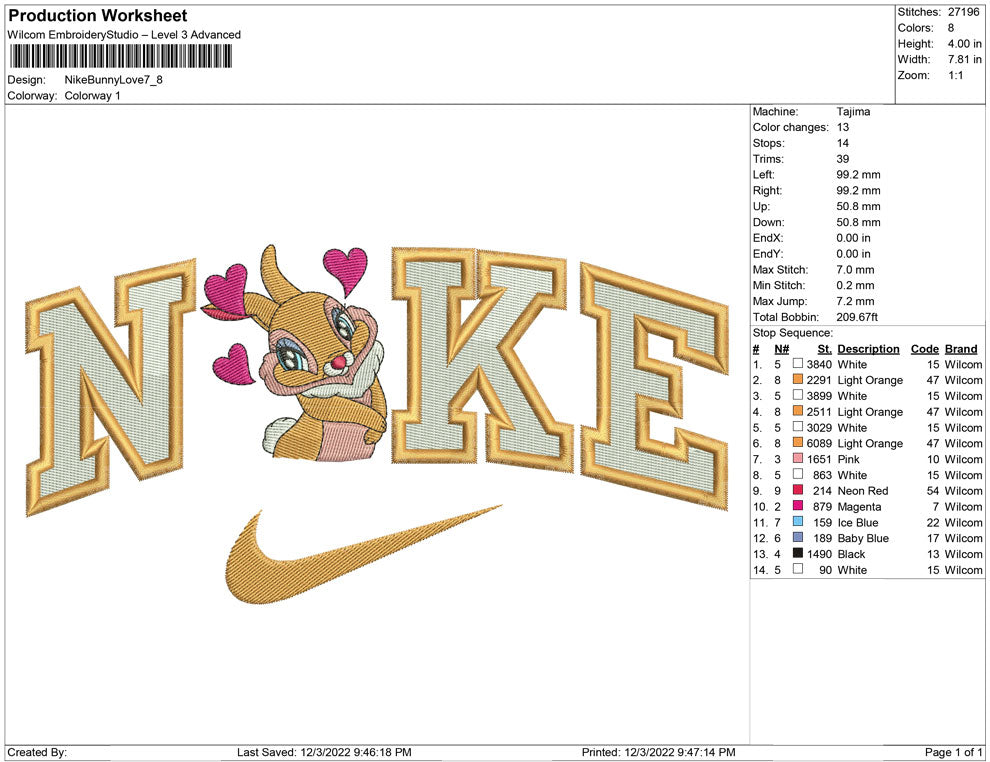Click the EndX value '0.00 in'
Screen dimensions: 990x762
point(854,238)
